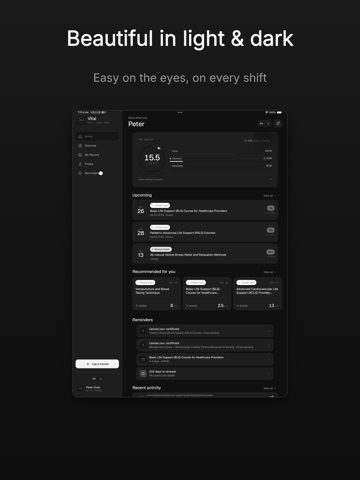Screen dimensions: 360x480
Task: Open the Herbal Stress Relief course dated 13
Action: click(205, 254)
